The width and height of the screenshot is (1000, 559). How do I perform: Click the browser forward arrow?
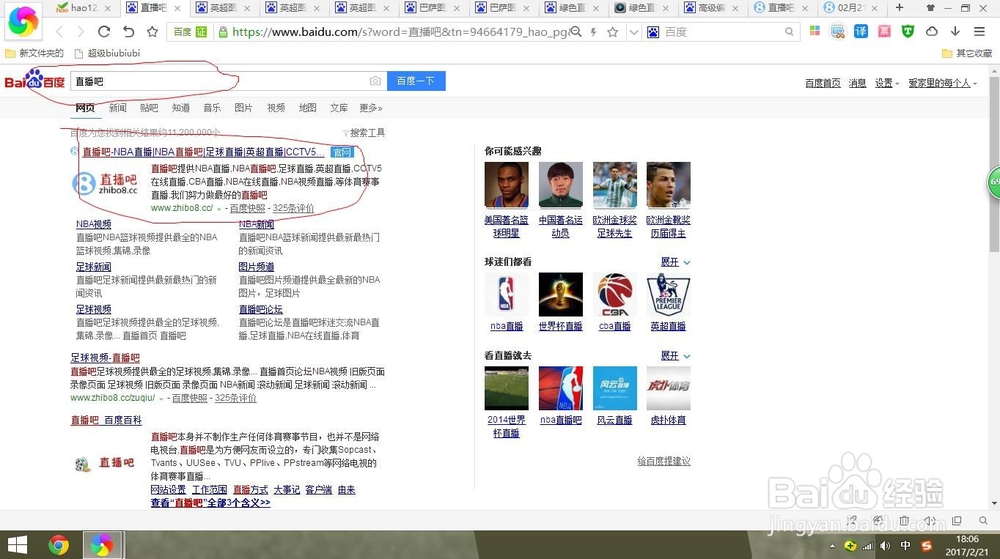pyautogui.click(x=80, y=32)
